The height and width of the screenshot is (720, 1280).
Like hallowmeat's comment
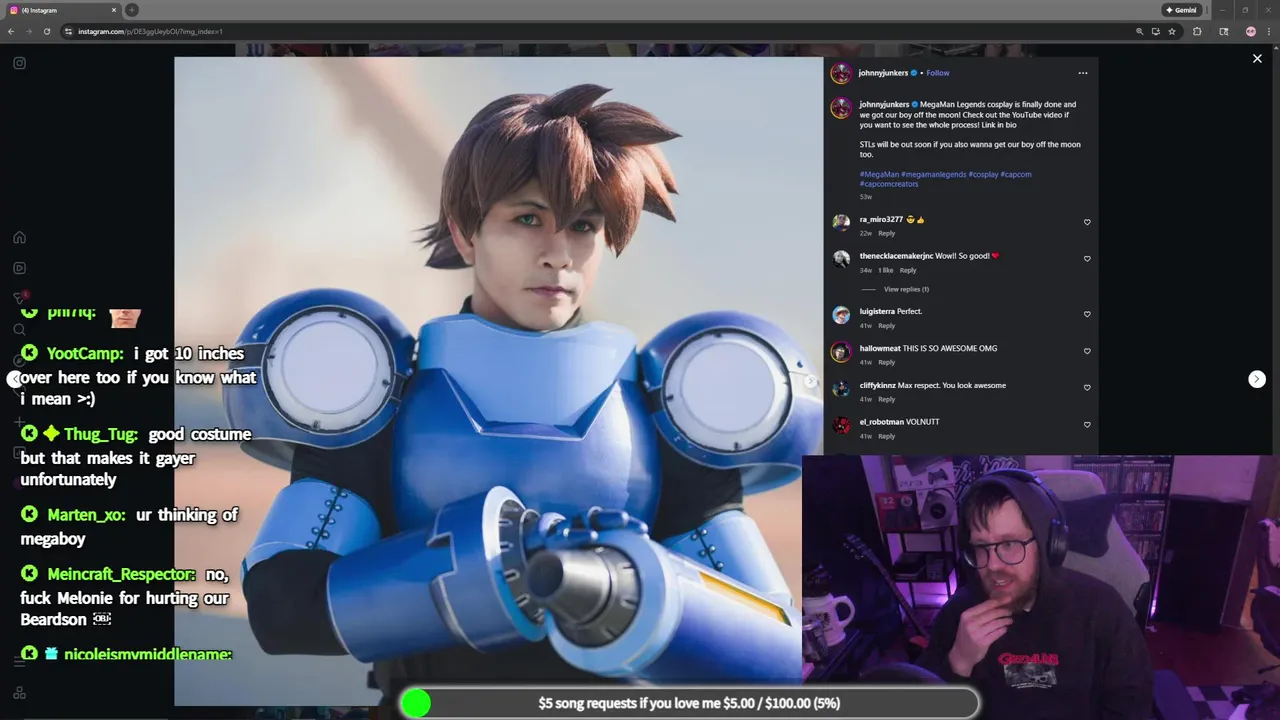tap(1087, 351)
